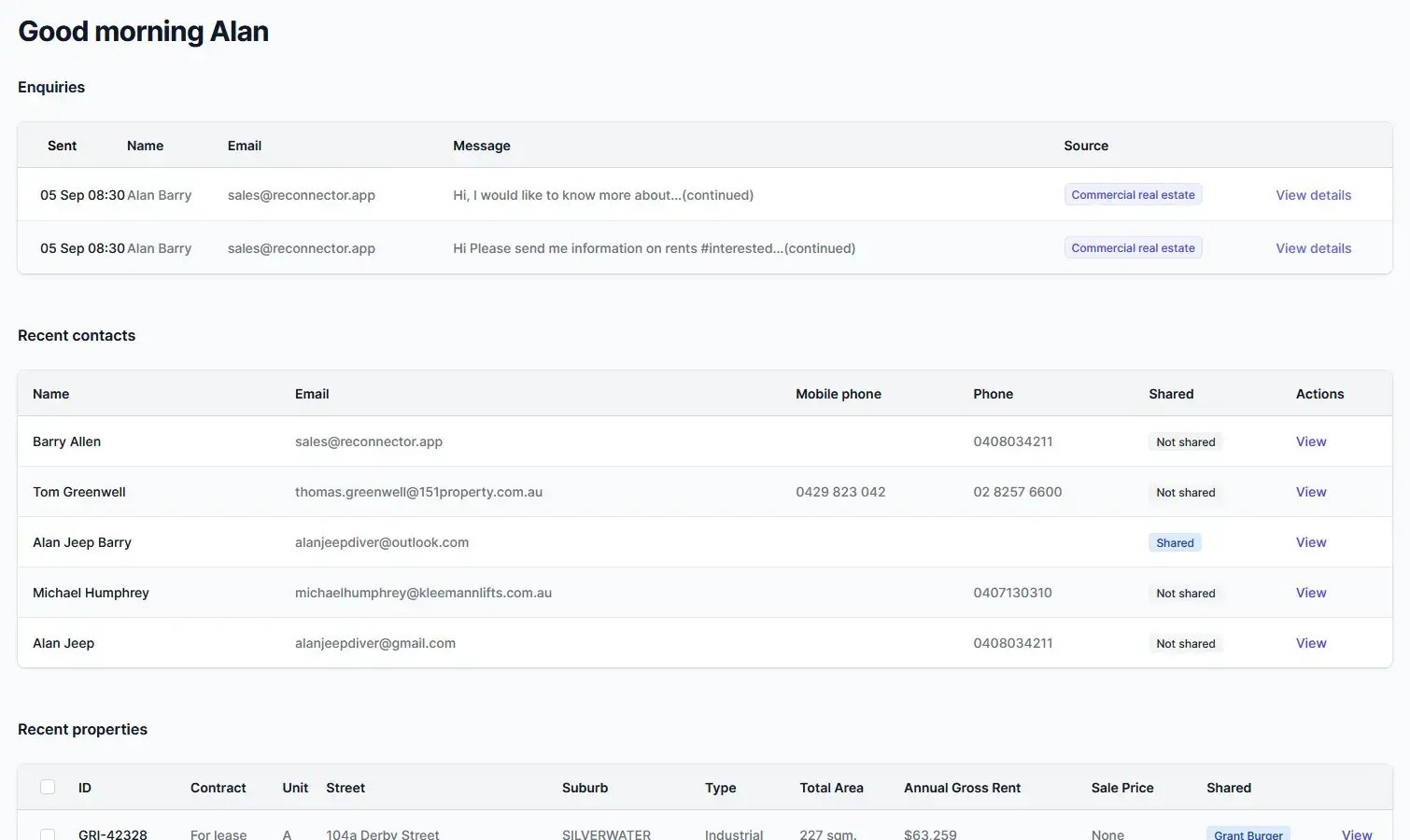Click the Not shared badge for Tom Greenwell
Image resolution: width=1410 pixels, height=840 pixels.
(1185, 493)
